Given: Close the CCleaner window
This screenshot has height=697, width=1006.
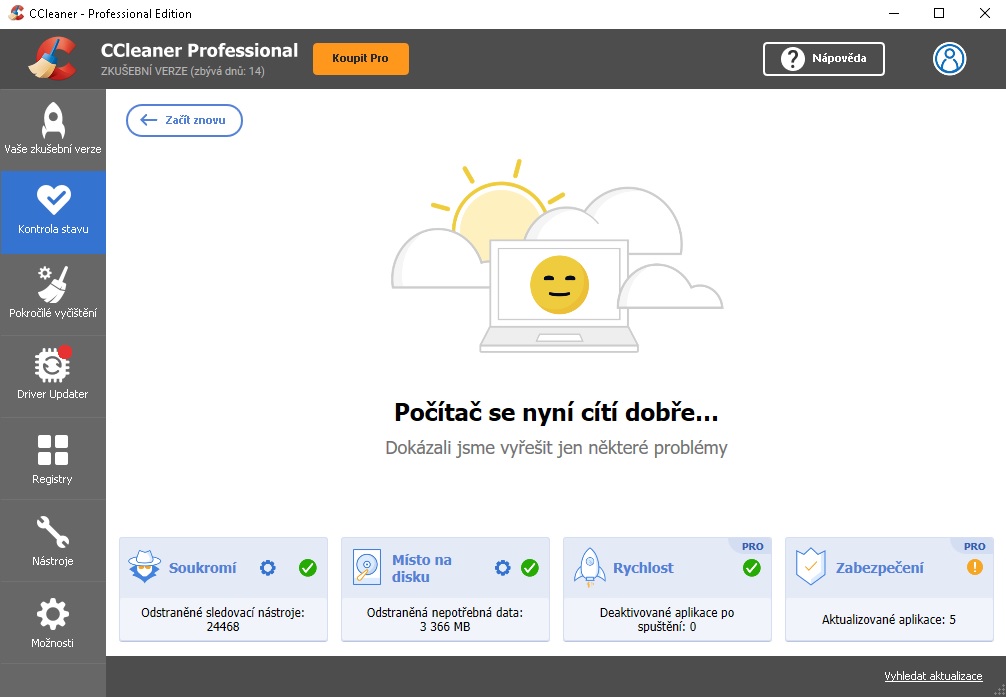Looking at the screenshot, I should pos(984,13).
